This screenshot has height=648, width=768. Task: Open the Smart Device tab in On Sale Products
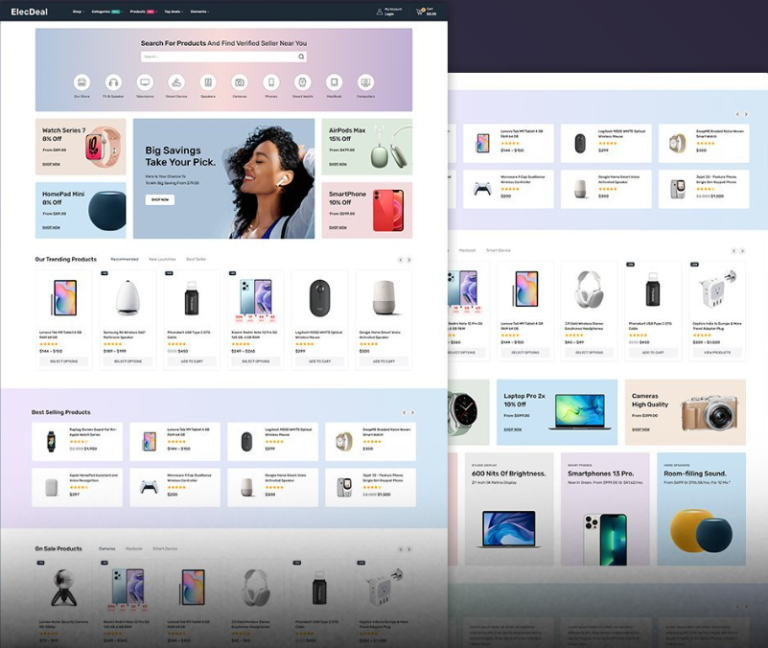(x=165, y=549)
